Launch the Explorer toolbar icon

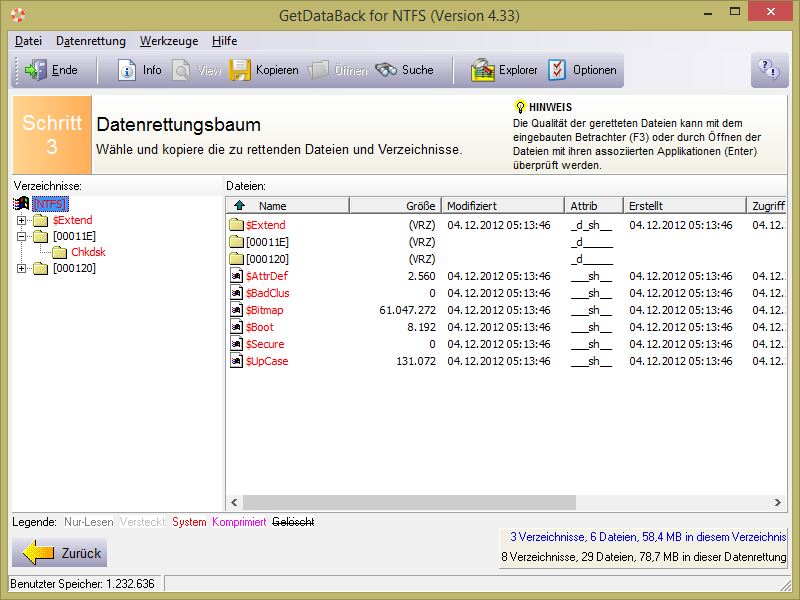(x=483, y=70)
